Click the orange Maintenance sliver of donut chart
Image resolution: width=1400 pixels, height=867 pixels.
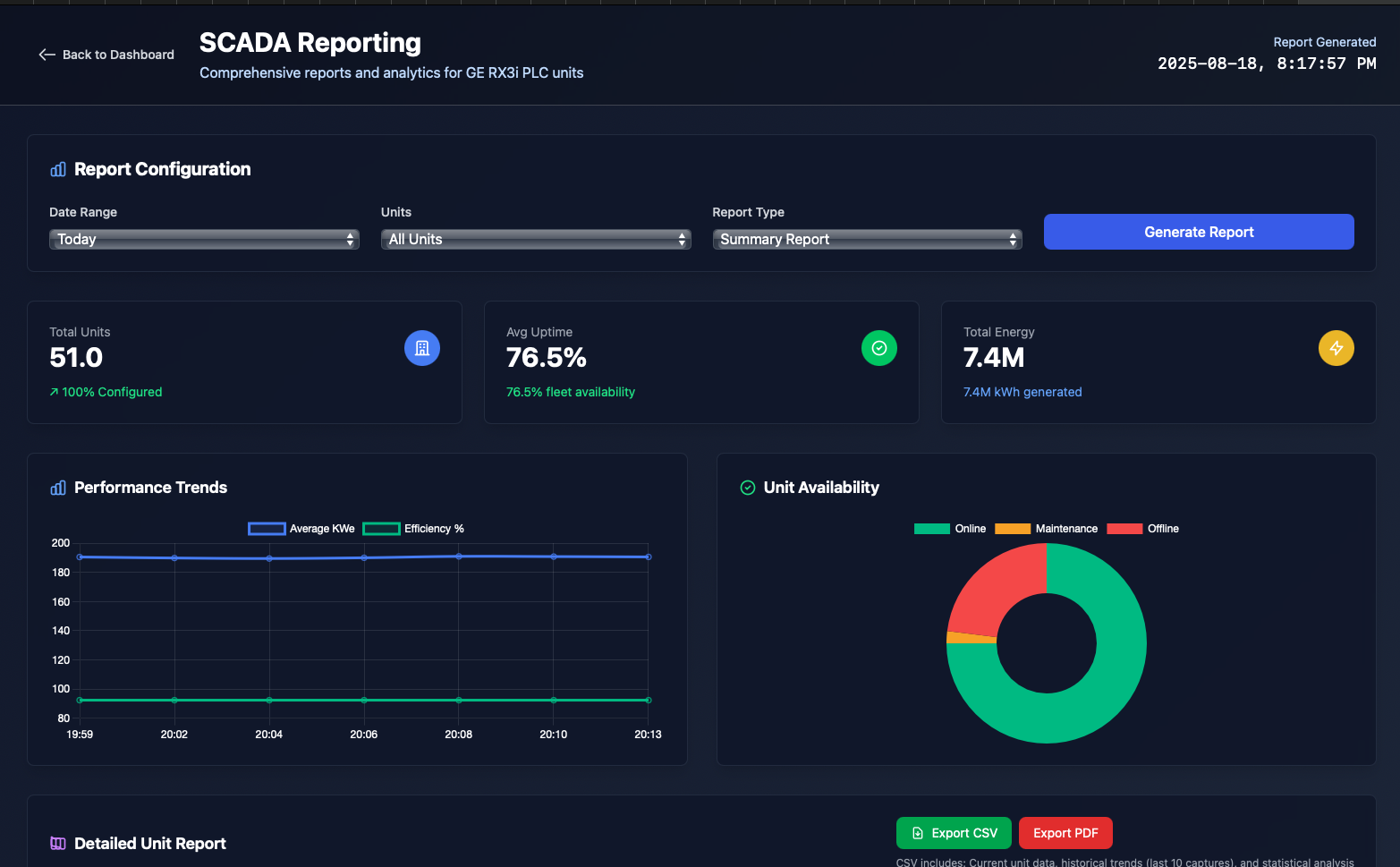pyautogui.click(x=972, y=638)
